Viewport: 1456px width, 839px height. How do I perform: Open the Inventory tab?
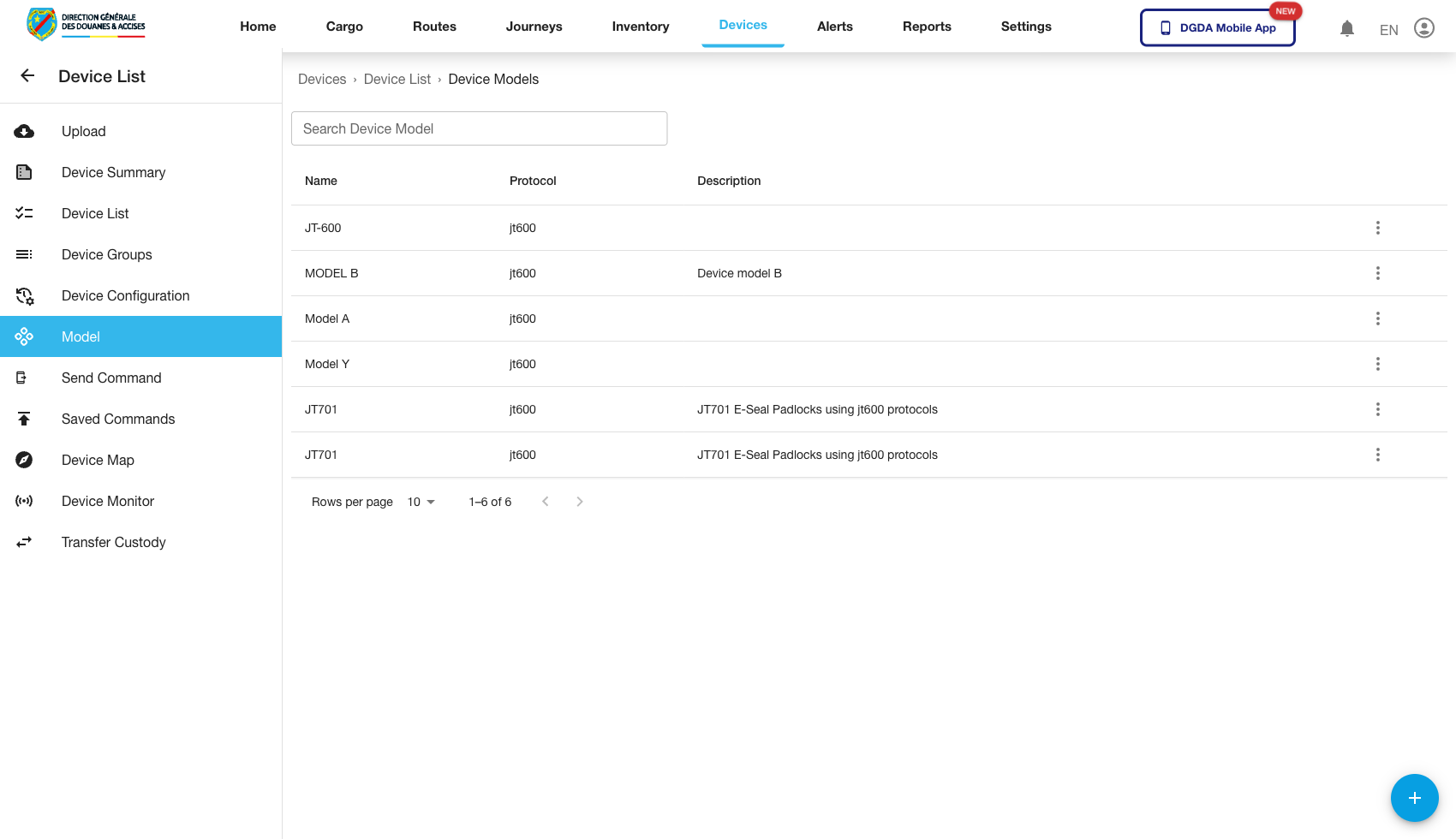click(x=640, y=27)
